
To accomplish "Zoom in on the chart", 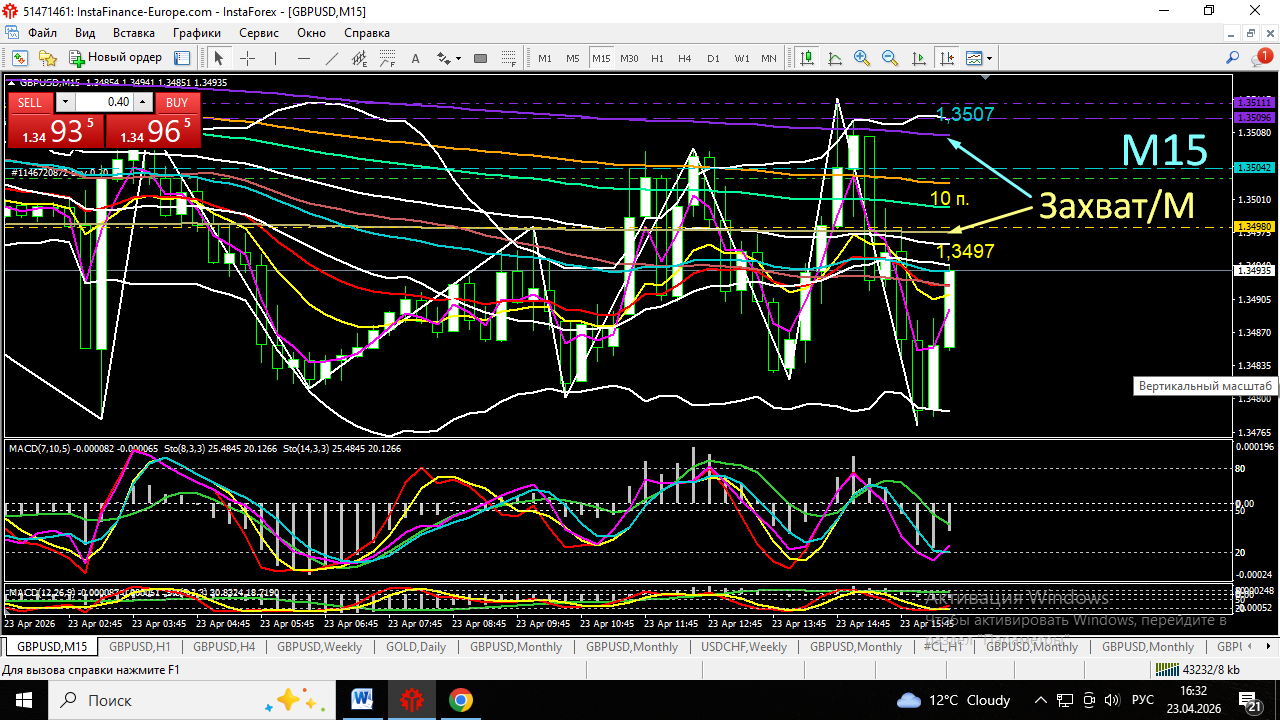I will (x=862, y=58).
